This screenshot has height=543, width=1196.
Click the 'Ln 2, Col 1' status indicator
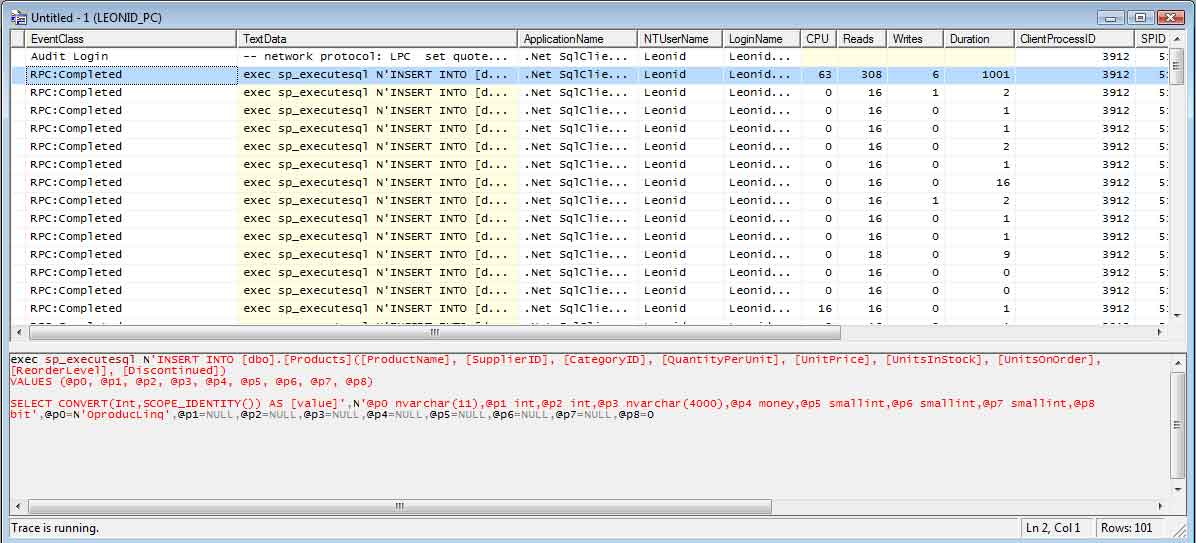1053,528
